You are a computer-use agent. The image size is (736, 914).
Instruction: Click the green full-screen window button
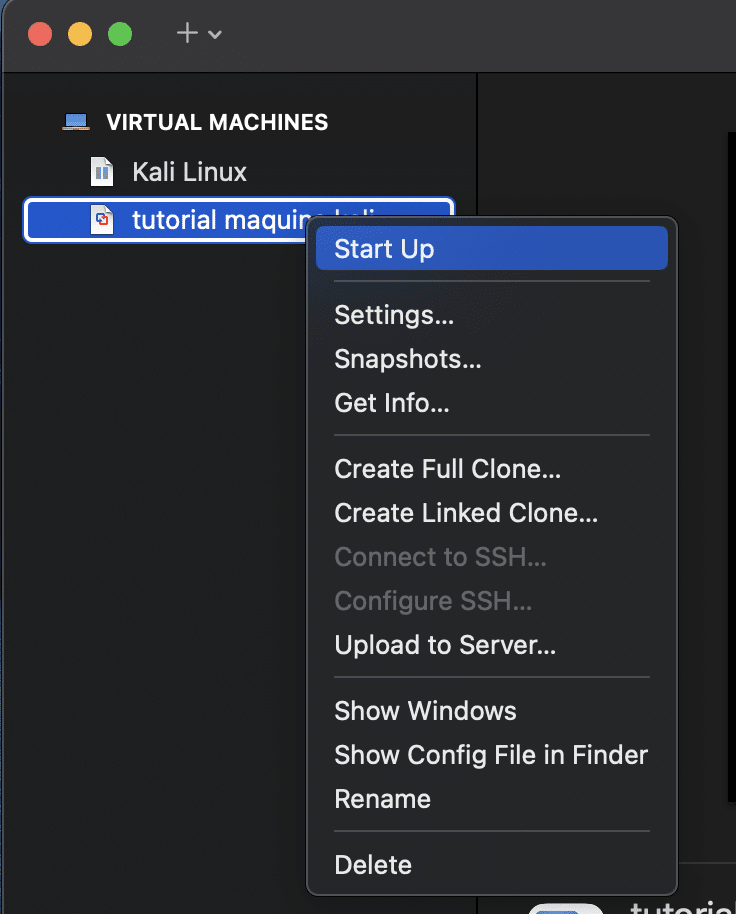click(x=120, y=34)
